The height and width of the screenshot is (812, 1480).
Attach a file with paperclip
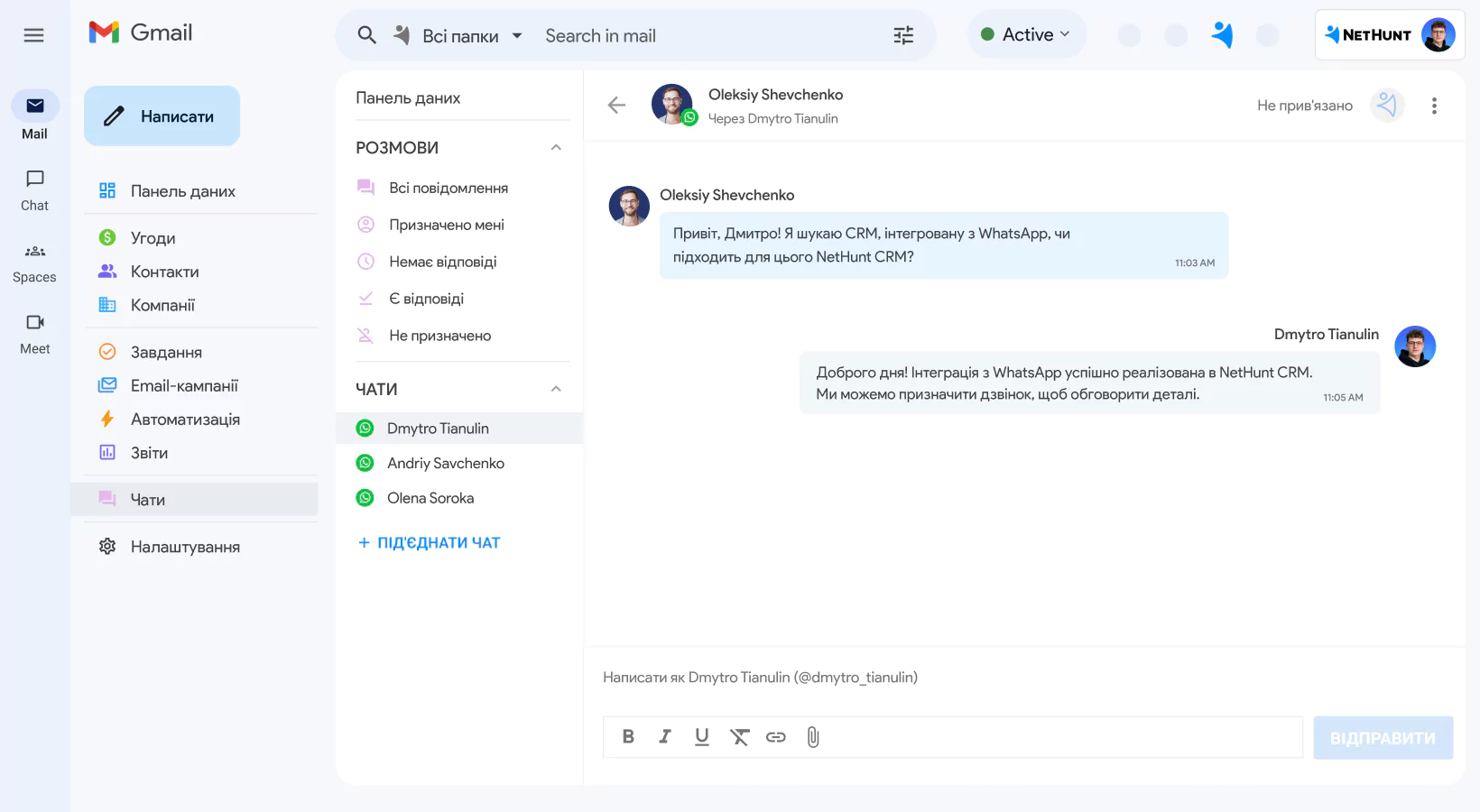[813, 737]
